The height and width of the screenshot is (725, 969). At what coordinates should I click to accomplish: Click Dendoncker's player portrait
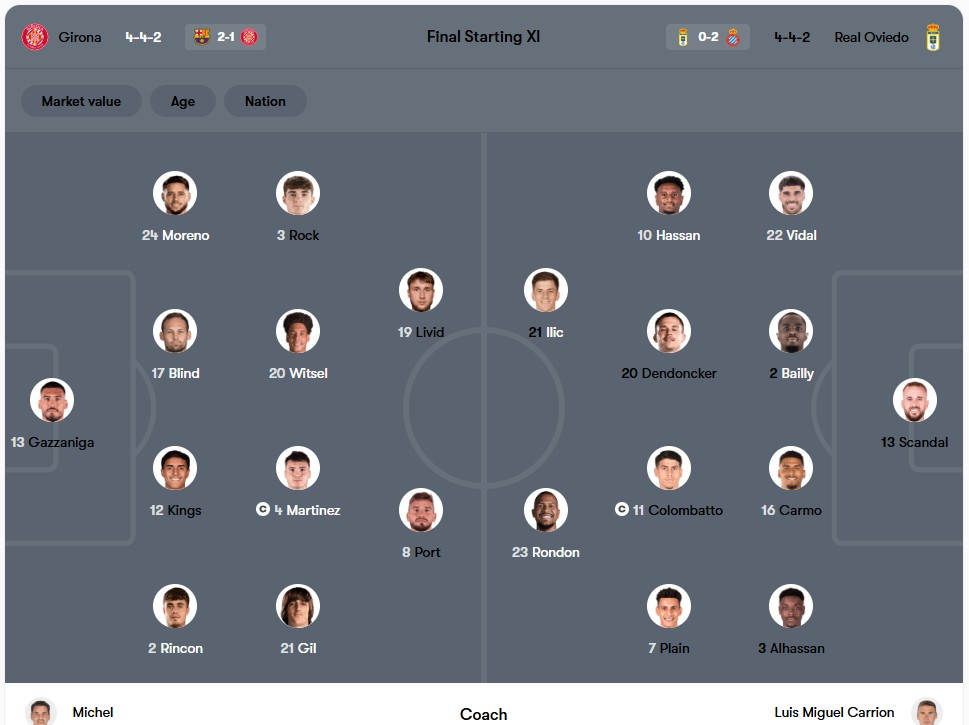click(x=669, y=332)
